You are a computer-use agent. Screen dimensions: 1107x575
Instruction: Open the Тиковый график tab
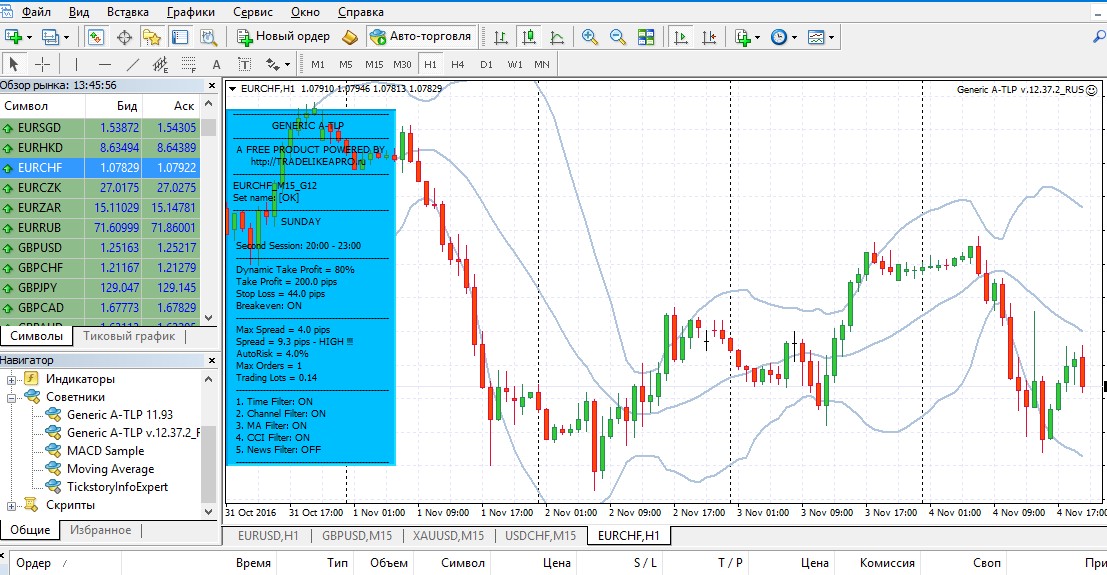tap(128, 336)
